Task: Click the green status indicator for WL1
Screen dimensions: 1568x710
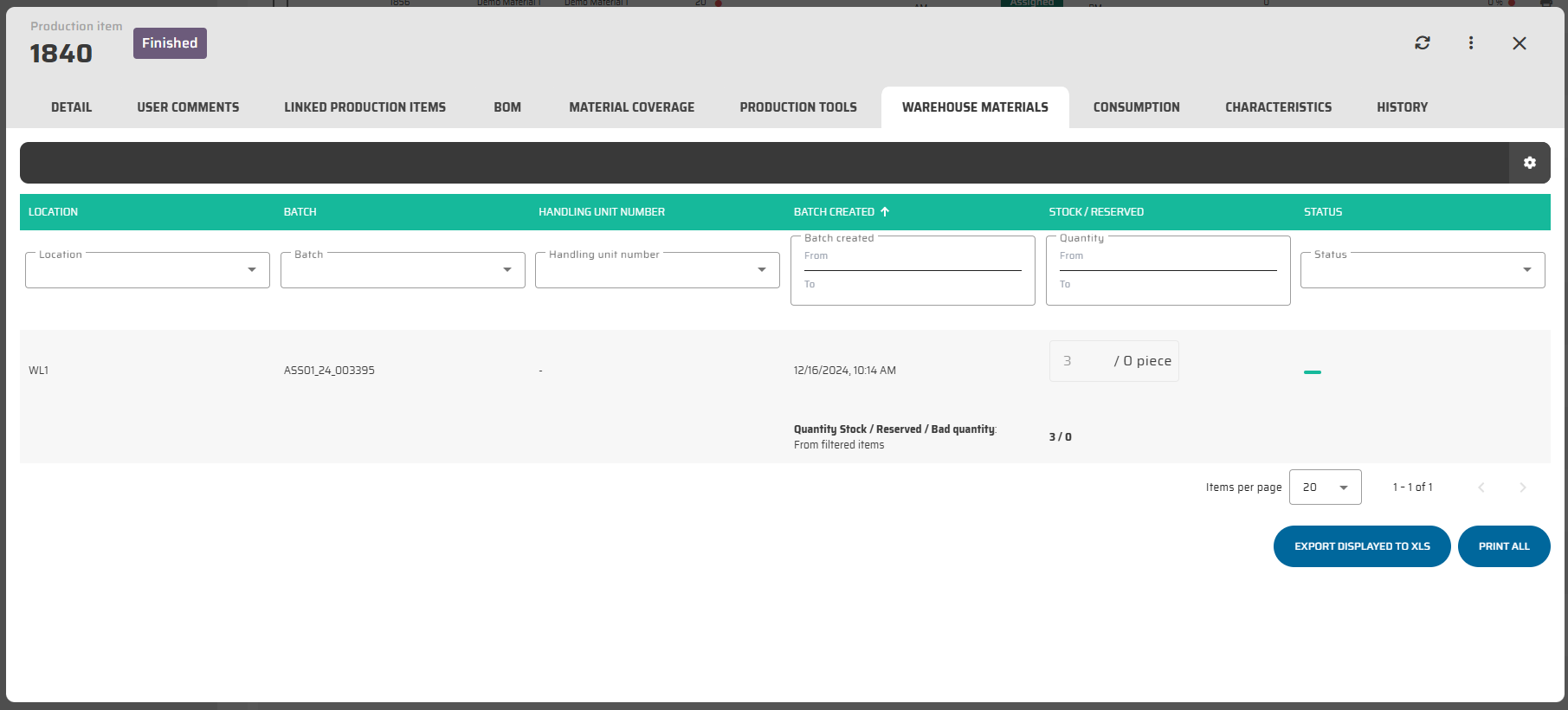Action: [1312, 371]
